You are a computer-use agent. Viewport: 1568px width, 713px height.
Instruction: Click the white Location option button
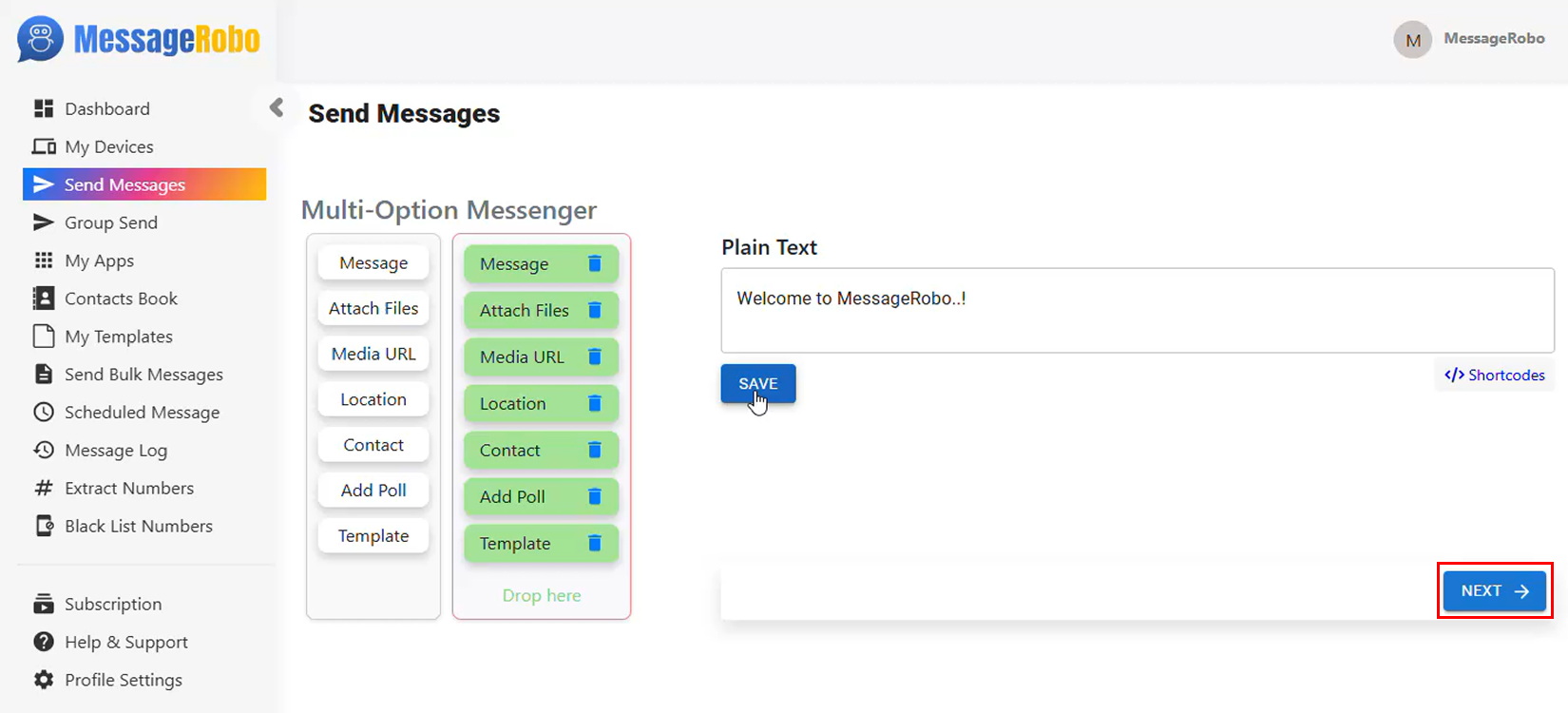[x=373, y=399]
